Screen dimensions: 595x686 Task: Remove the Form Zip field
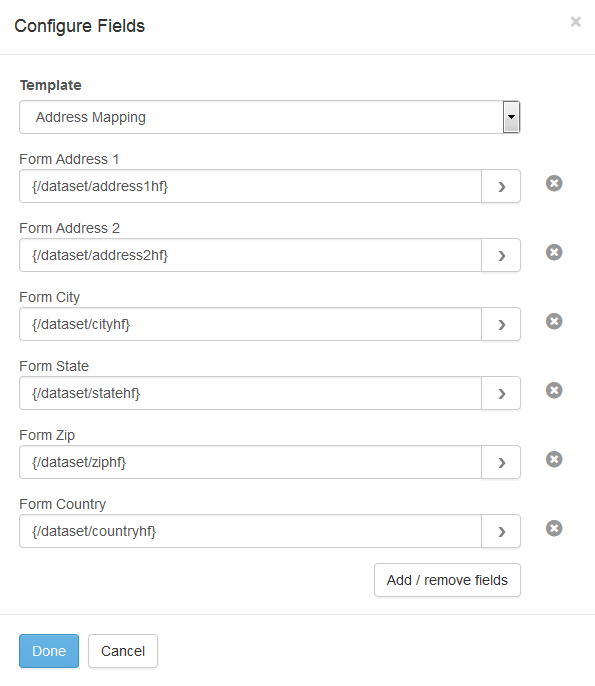pyautogui.click(x=554, y=459)
